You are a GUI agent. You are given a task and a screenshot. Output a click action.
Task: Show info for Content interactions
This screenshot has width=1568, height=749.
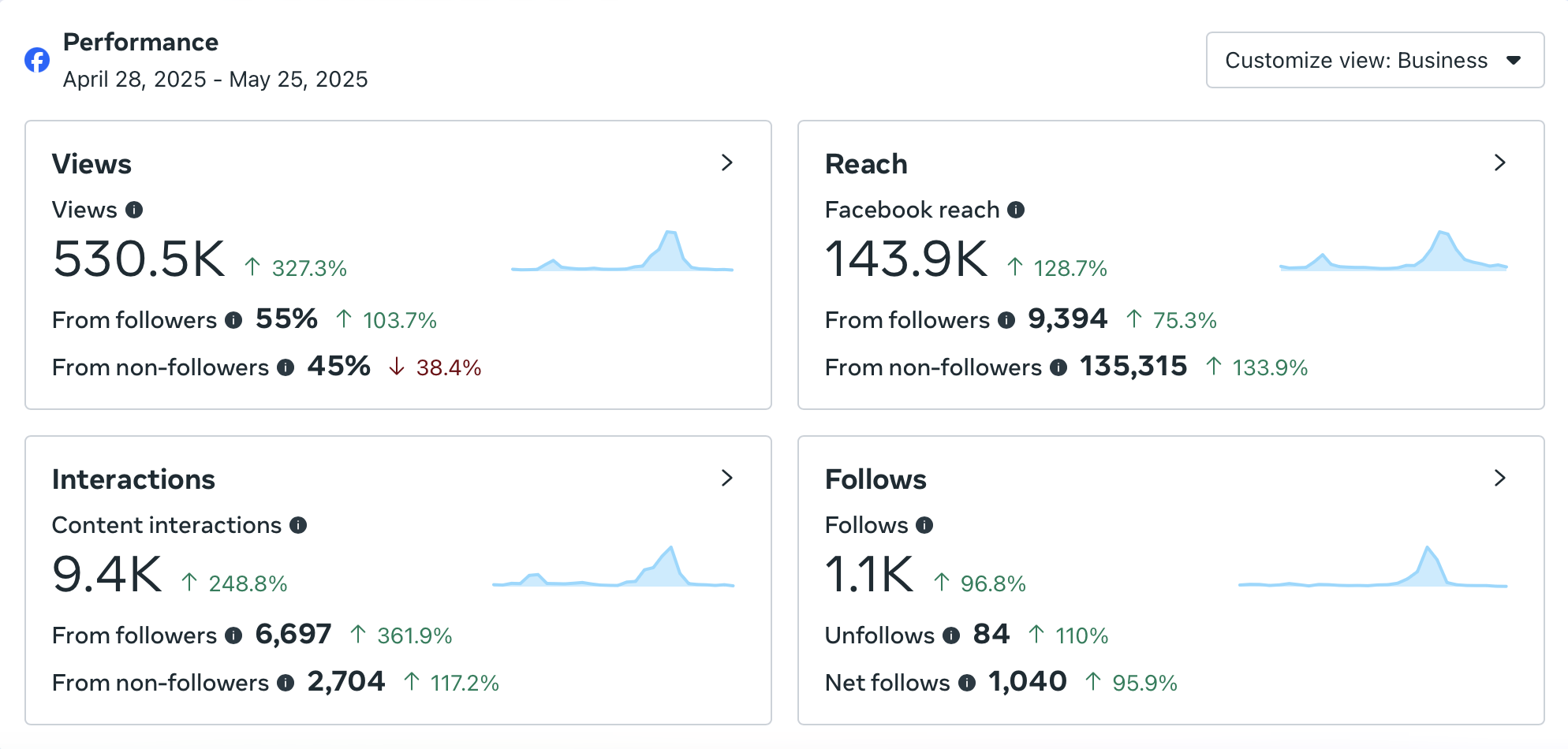[298, 525]
